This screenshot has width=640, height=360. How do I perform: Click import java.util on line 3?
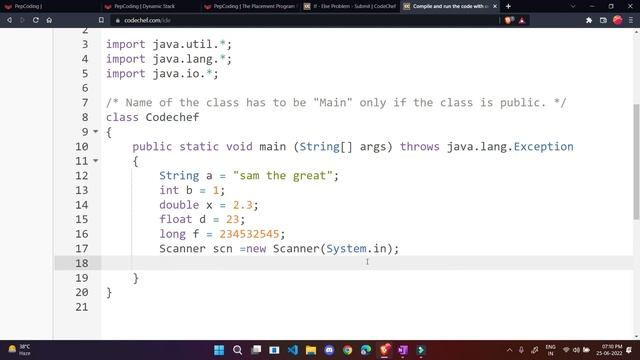[169, 44]
